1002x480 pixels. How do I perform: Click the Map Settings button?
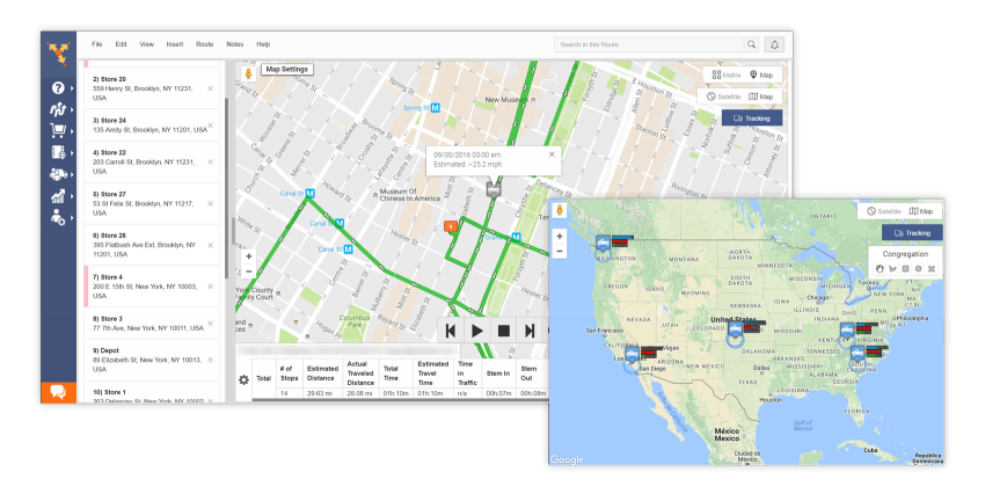click(x=287, y=69)
